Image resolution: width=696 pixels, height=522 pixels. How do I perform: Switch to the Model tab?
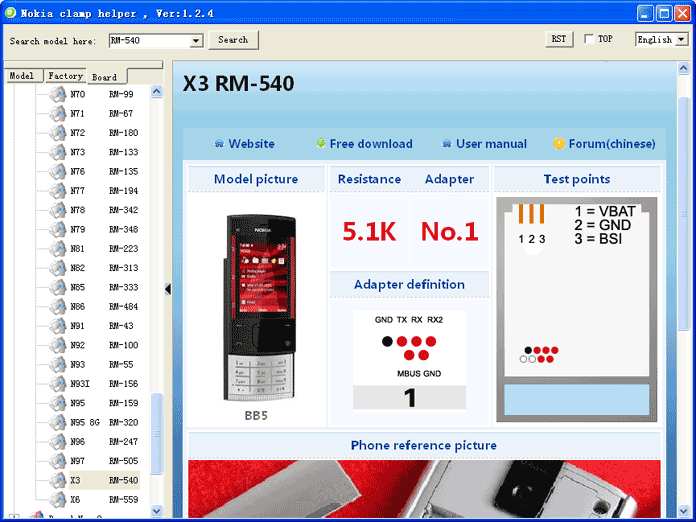[23, 76]
